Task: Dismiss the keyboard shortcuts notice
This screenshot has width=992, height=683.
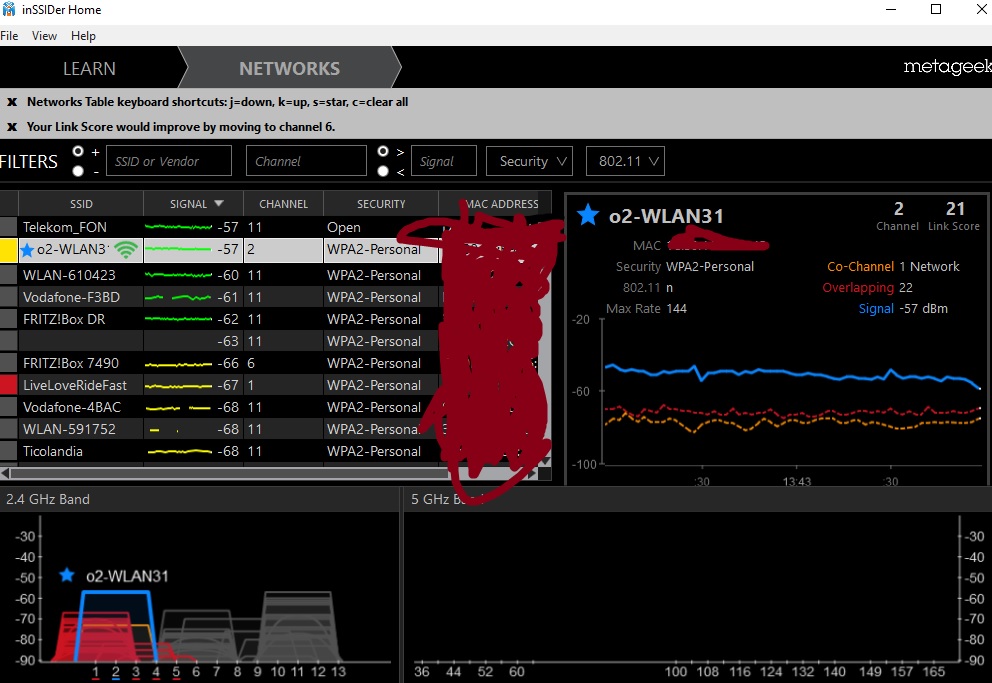Action: point(11,102)
